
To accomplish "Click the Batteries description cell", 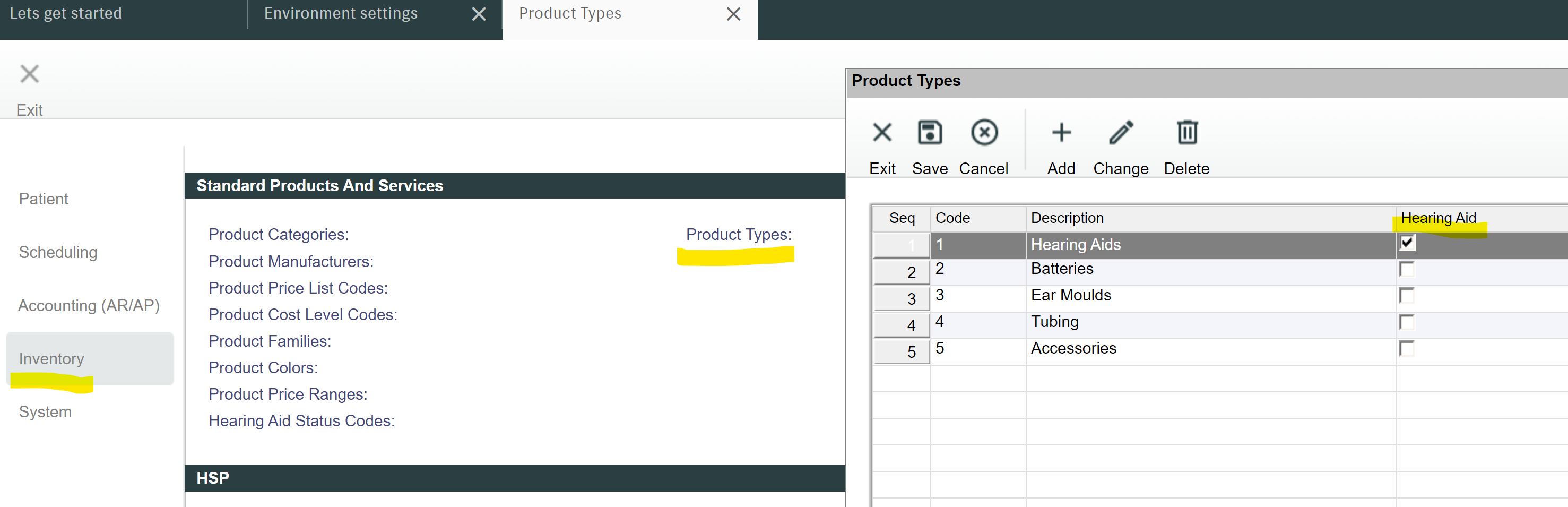I will click(x=1211, y=271).
